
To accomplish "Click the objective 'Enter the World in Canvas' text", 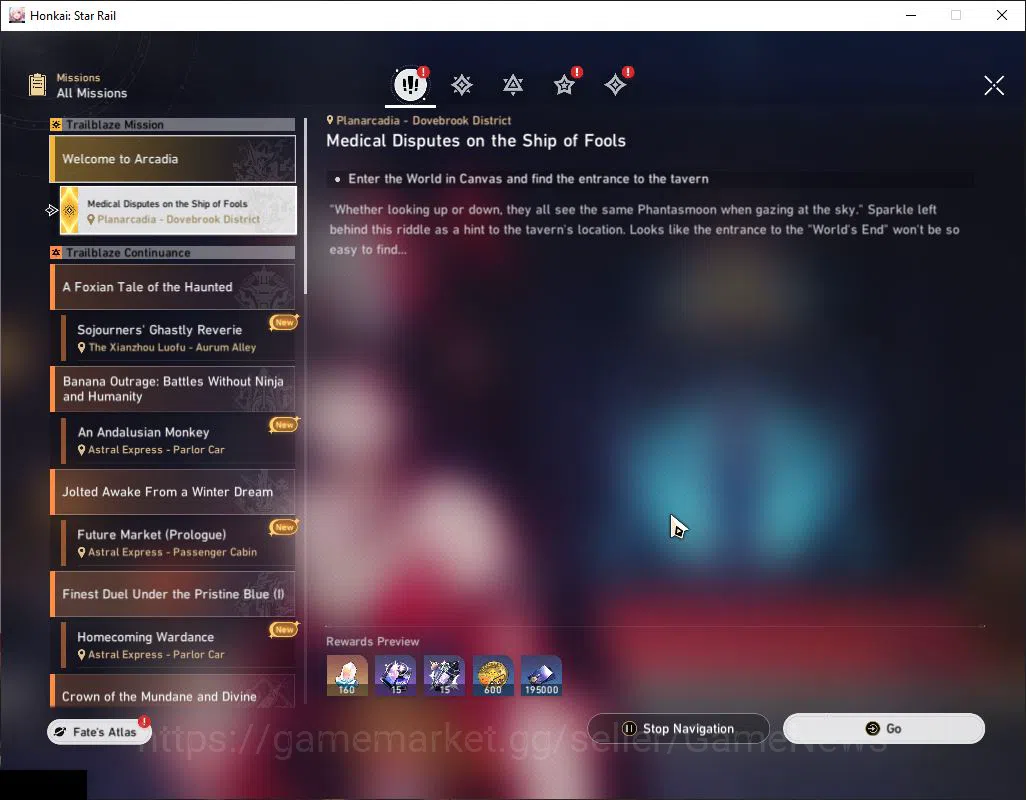I will 528,179.
